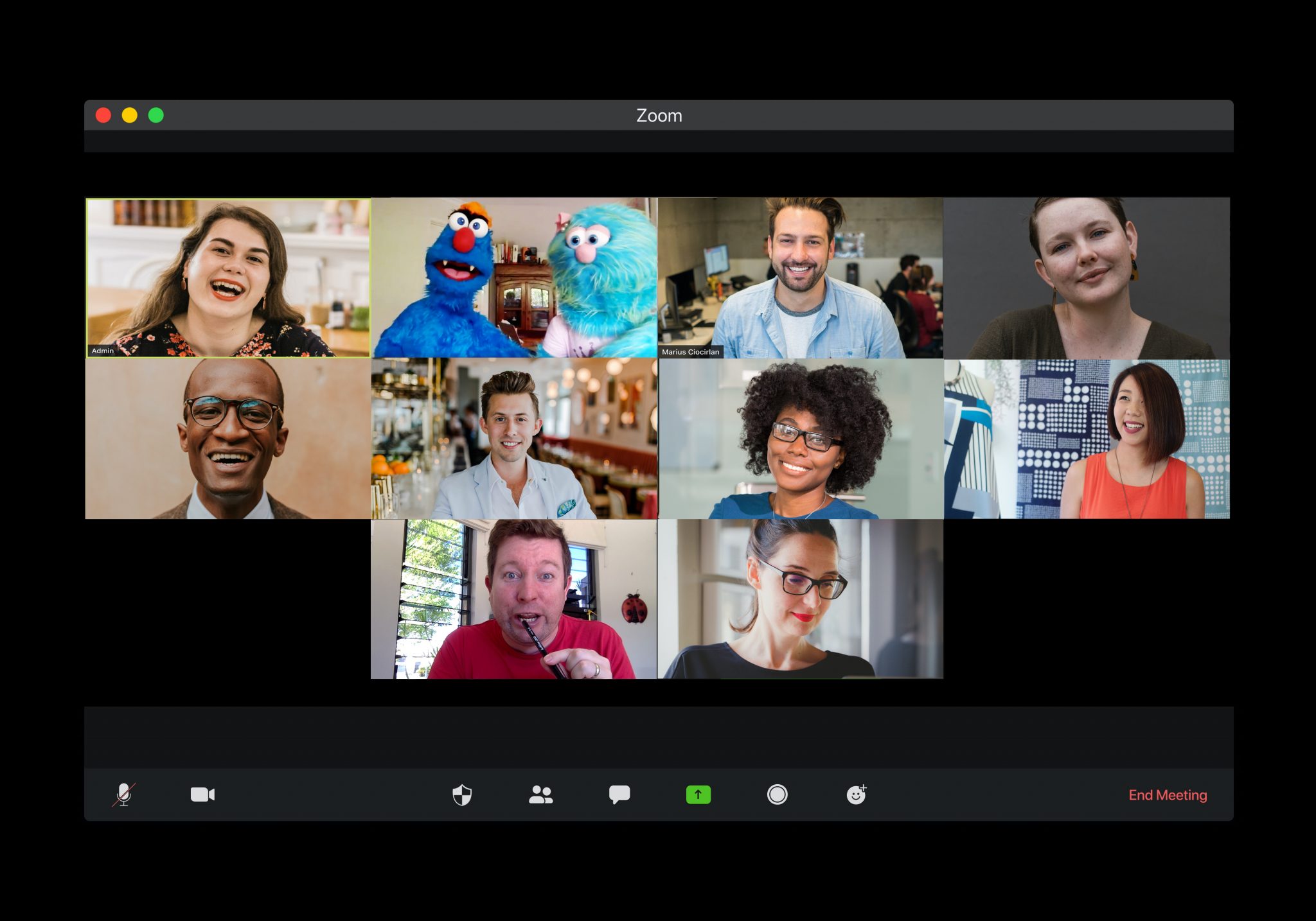
Task: Click the Admin name label
Action: click(103, 351)
